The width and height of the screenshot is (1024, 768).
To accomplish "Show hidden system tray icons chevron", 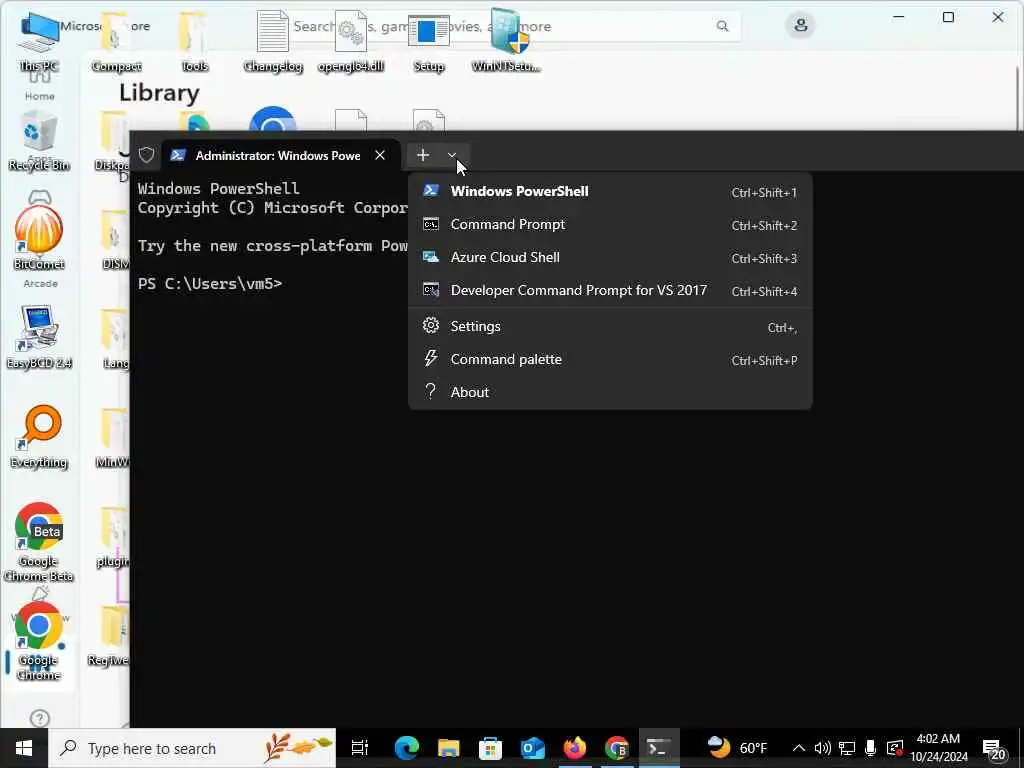I will click(x=799, y=748).
